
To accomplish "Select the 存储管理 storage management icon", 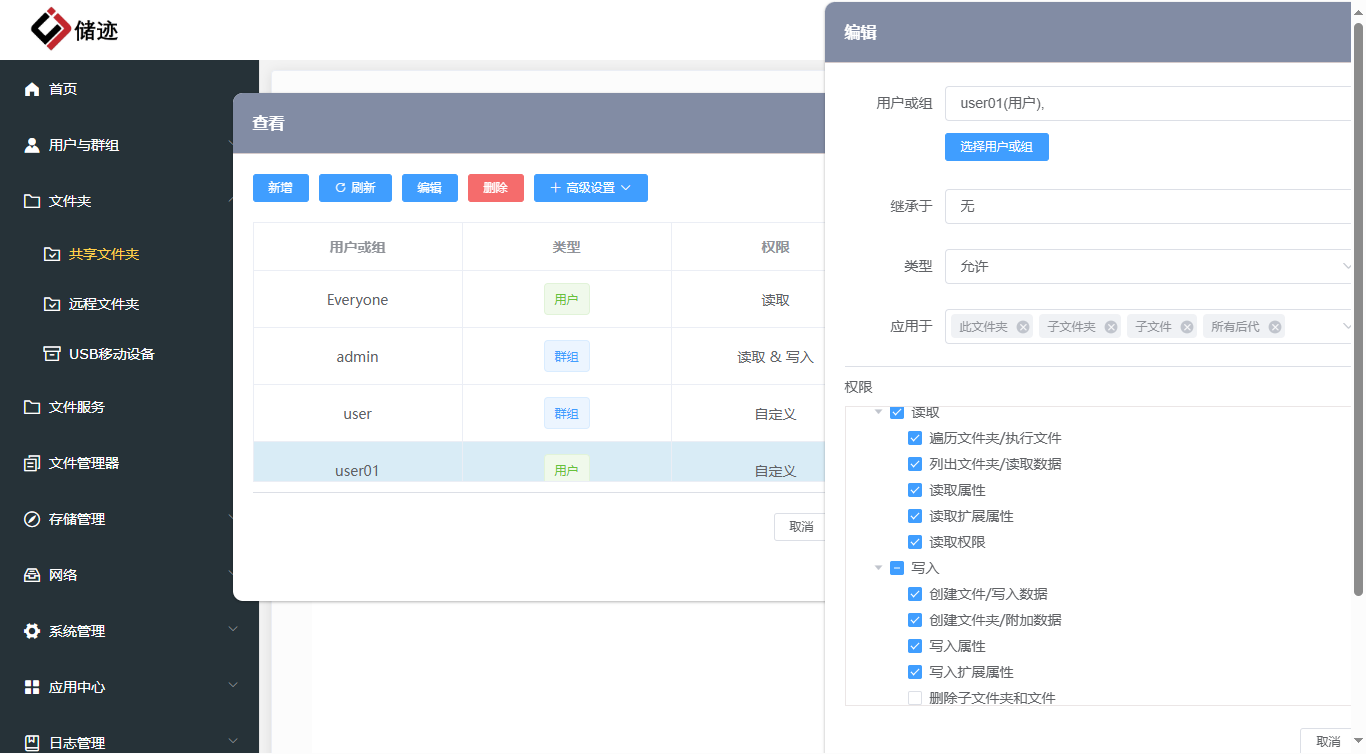I will point(32,518).
